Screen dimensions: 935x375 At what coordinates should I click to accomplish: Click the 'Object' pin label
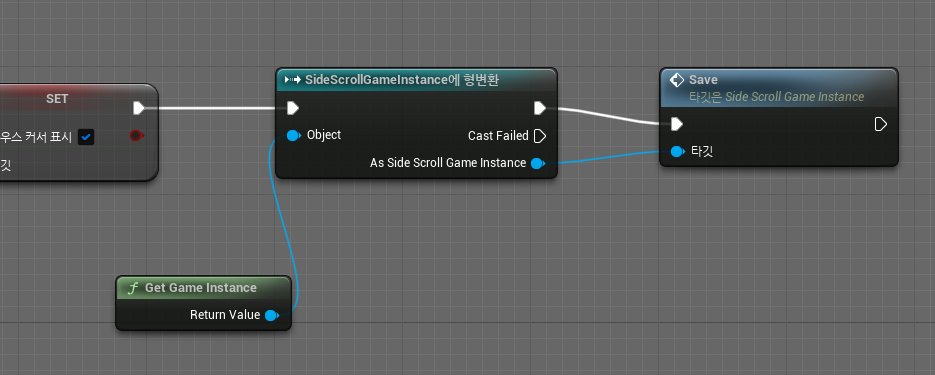(324, 135)
